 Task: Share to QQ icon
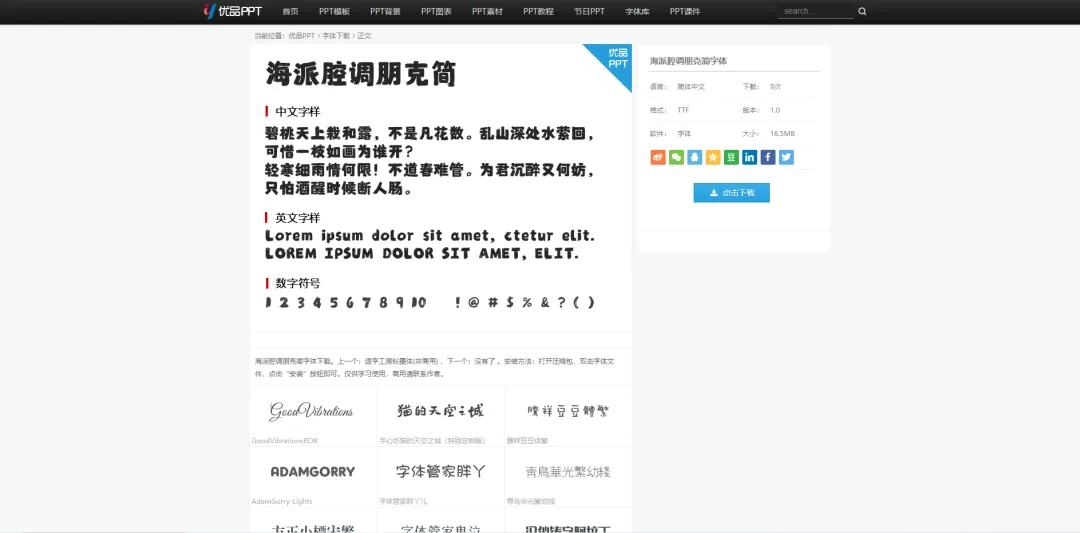click(694, 157)
